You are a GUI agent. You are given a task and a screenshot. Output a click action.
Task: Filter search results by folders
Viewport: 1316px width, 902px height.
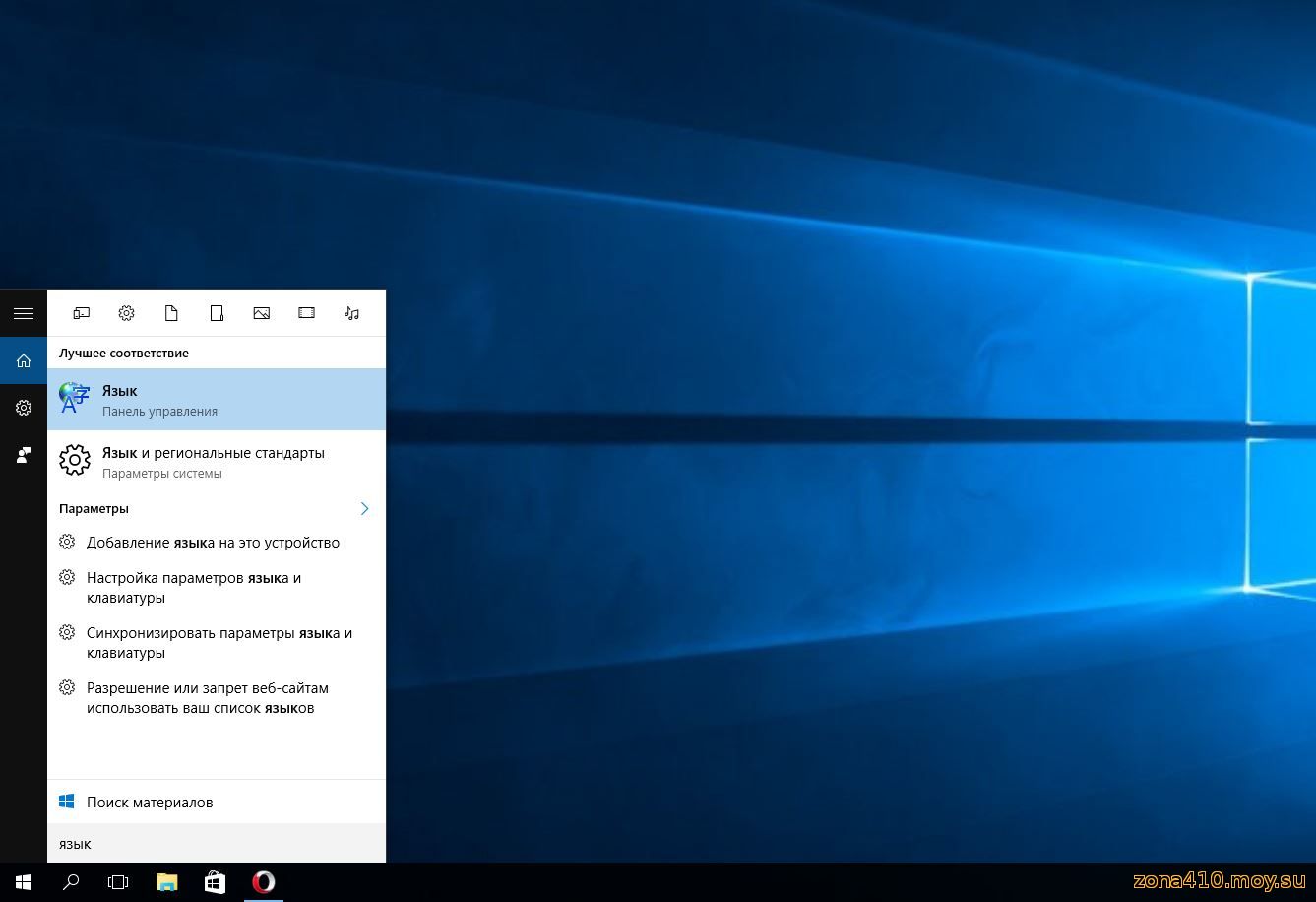click(217, 313)
